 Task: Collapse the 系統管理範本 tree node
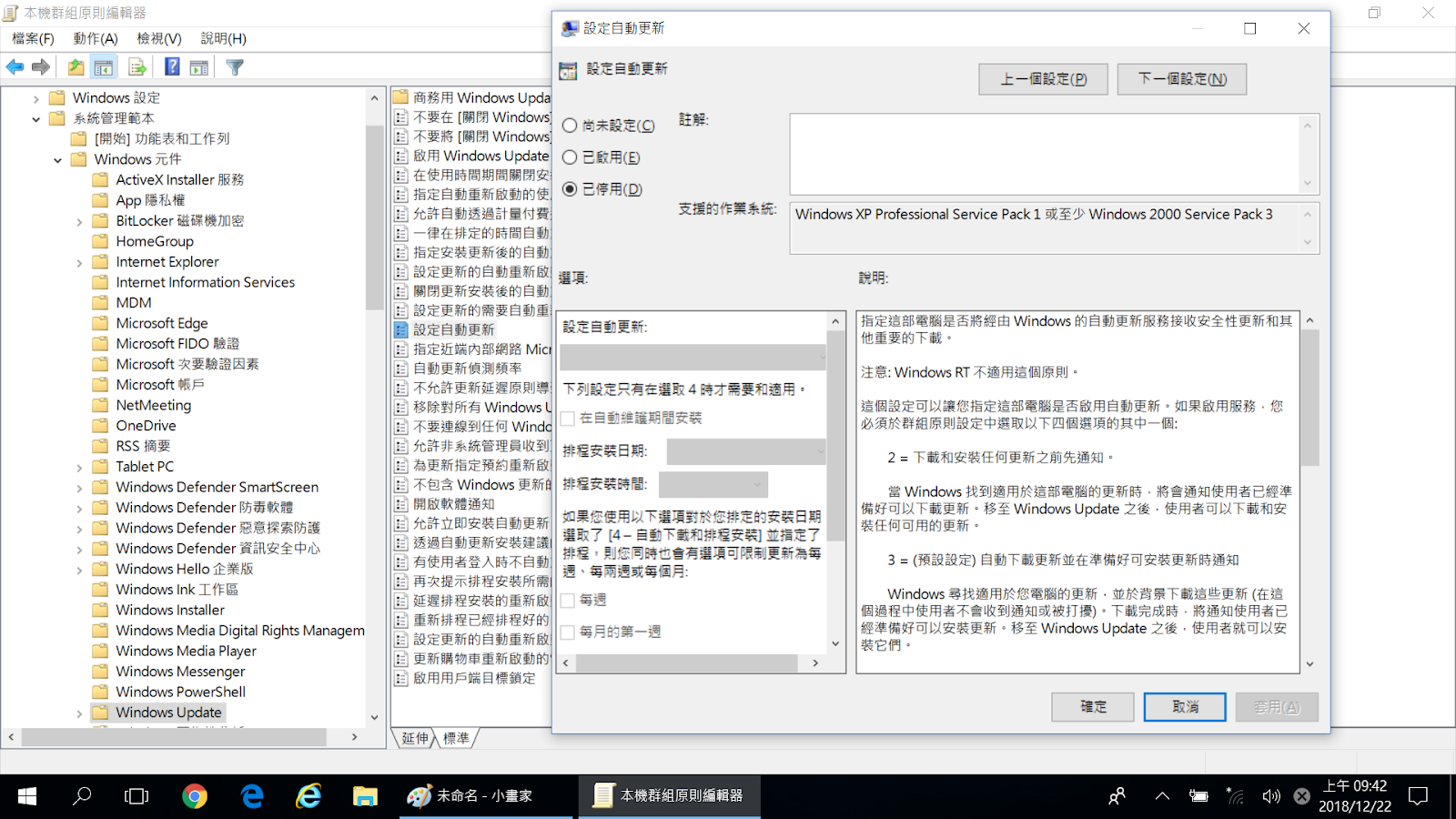tap(36, 119)
